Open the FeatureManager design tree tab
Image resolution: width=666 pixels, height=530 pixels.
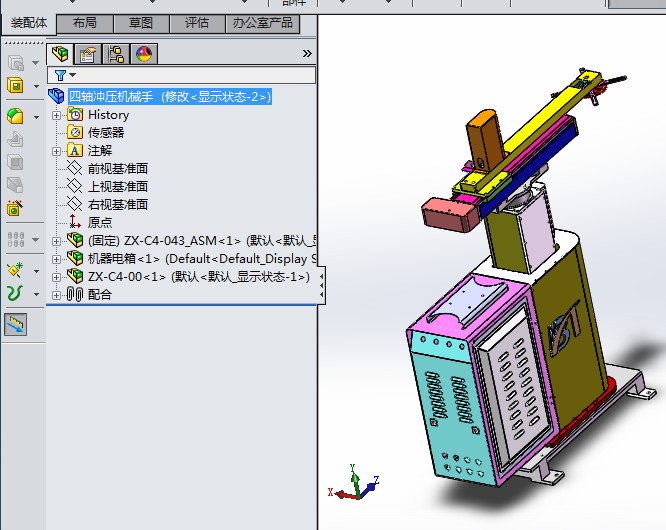(x=60, y=54)
